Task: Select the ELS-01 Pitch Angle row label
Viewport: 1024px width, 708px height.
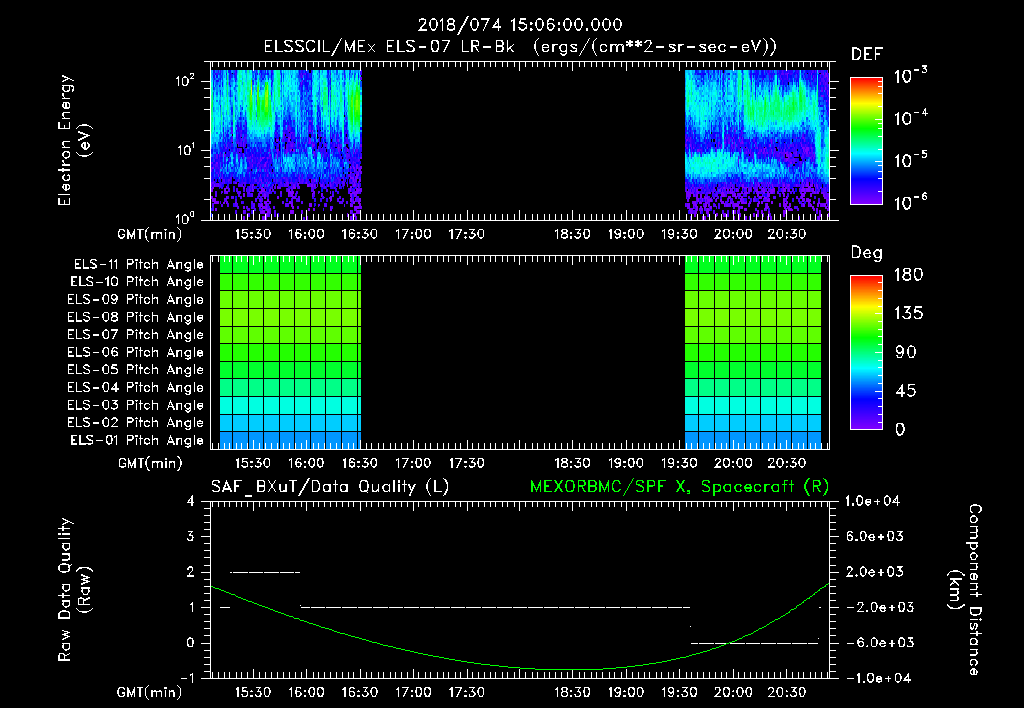Action: (x=137, y=440)
